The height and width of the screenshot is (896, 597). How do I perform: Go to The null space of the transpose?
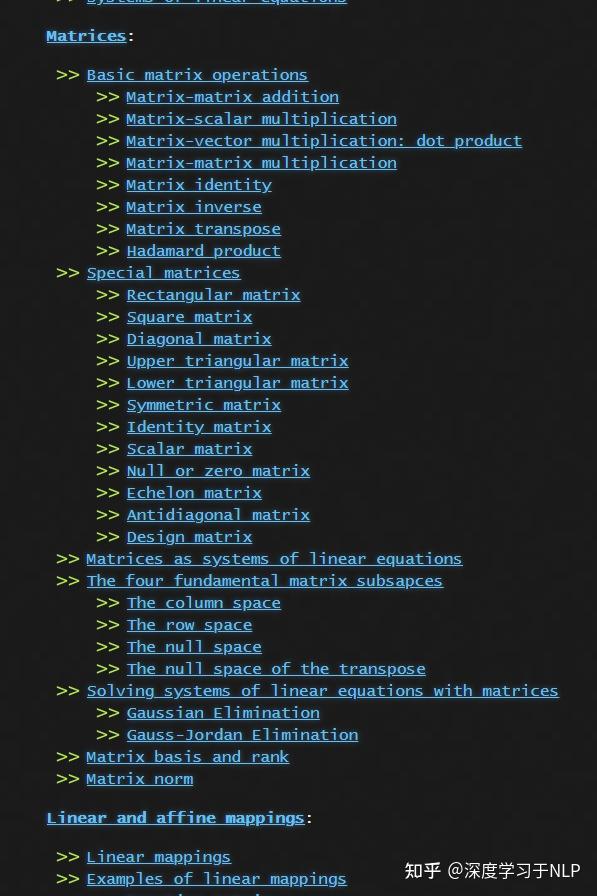[x=276, y=669]
